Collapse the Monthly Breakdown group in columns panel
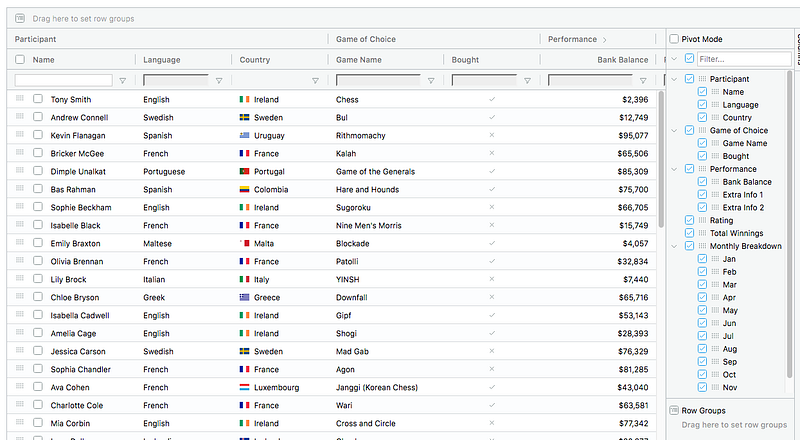This screenshot has width=800, height=440. (675, 246)
